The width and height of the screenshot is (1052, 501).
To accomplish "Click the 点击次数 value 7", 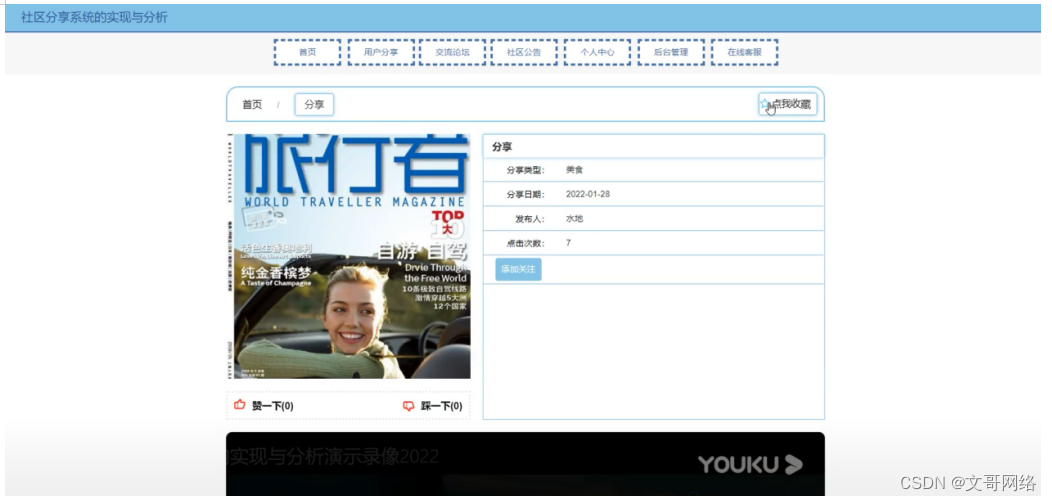I will coord(568,243).
